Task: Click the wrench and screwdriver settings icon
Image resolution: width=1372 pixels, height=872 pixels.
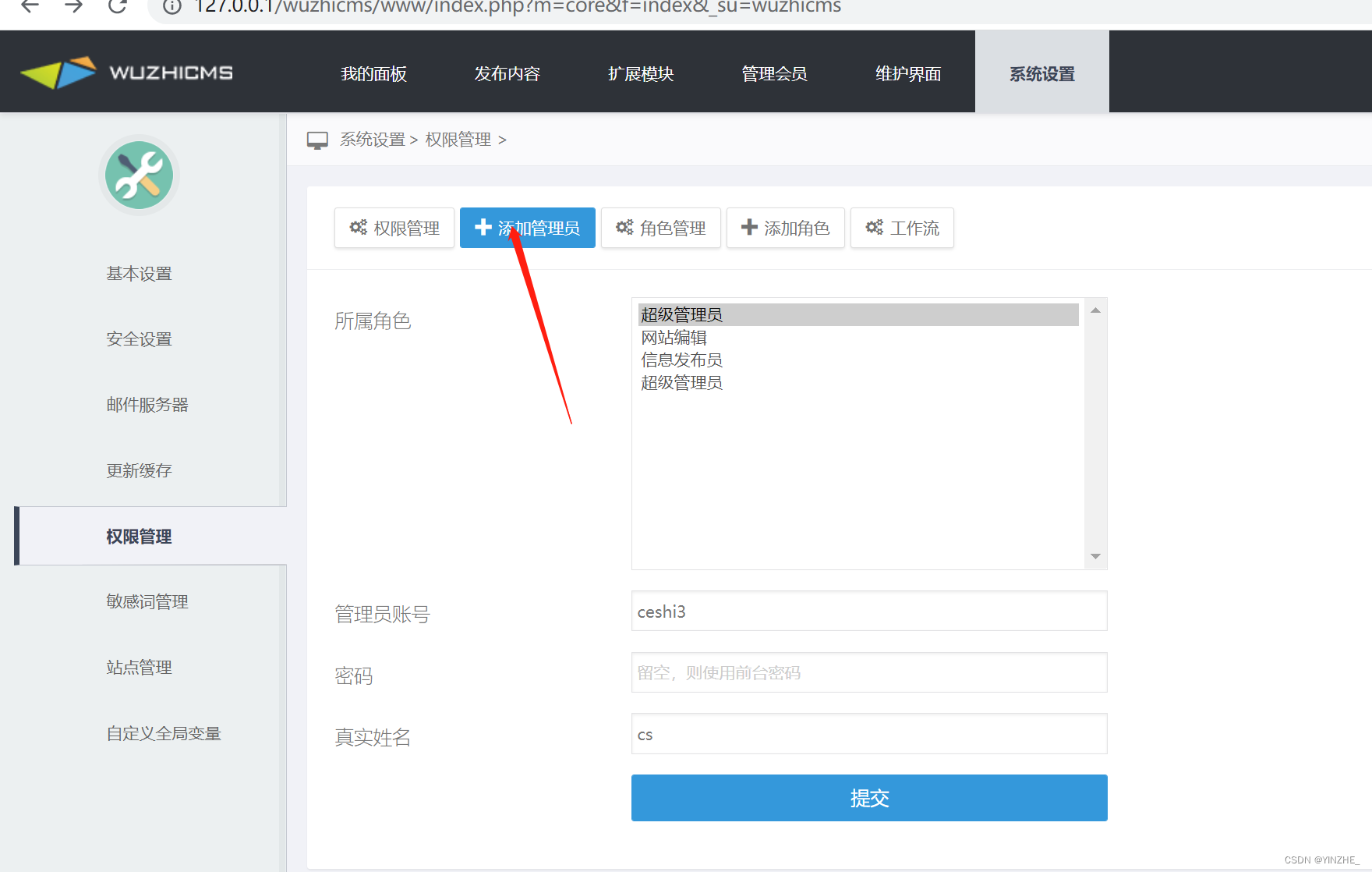Action: coord(140,175)
